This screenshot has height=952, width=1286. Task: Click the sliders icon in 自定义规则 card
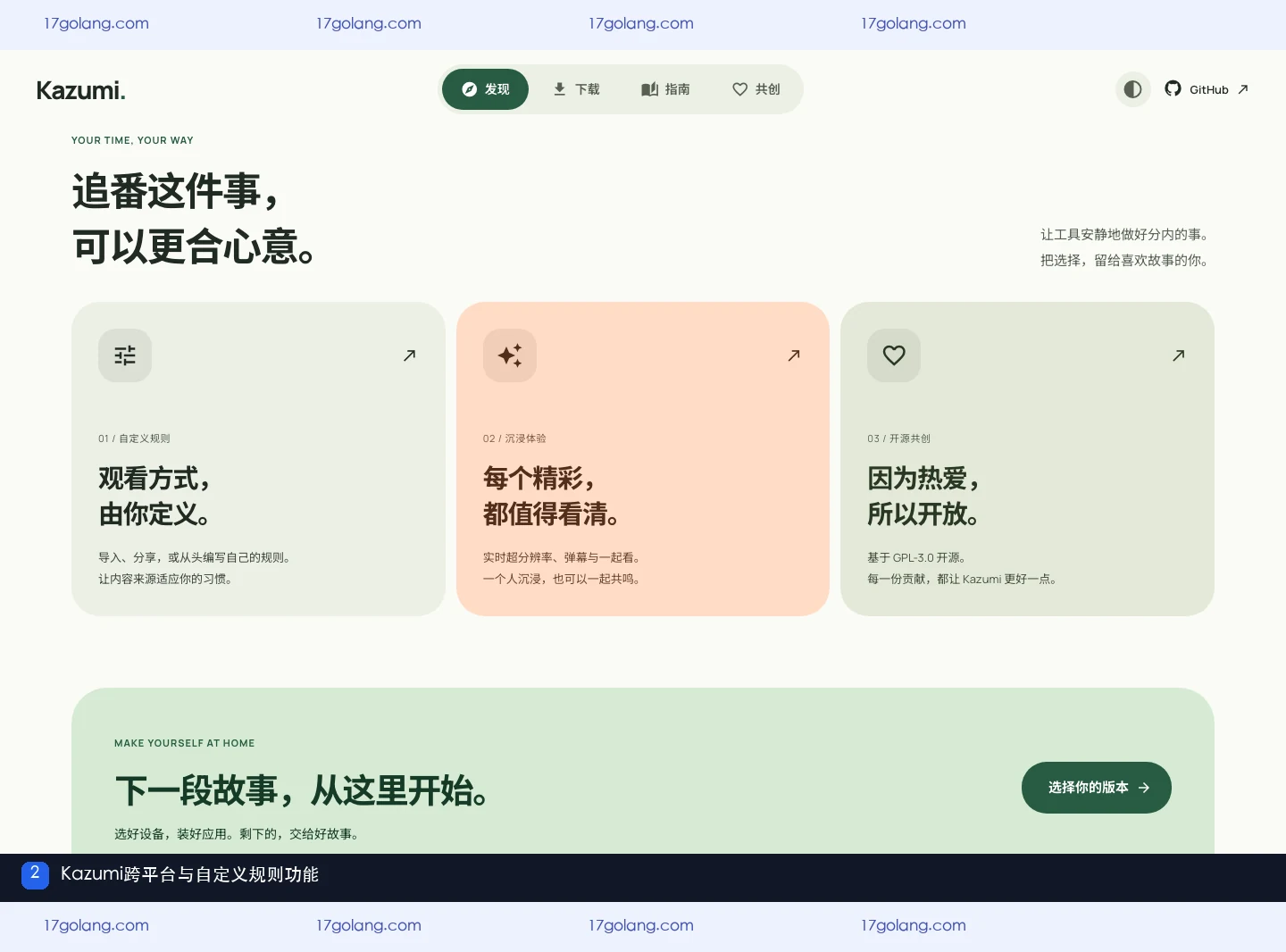coord(125,355)
